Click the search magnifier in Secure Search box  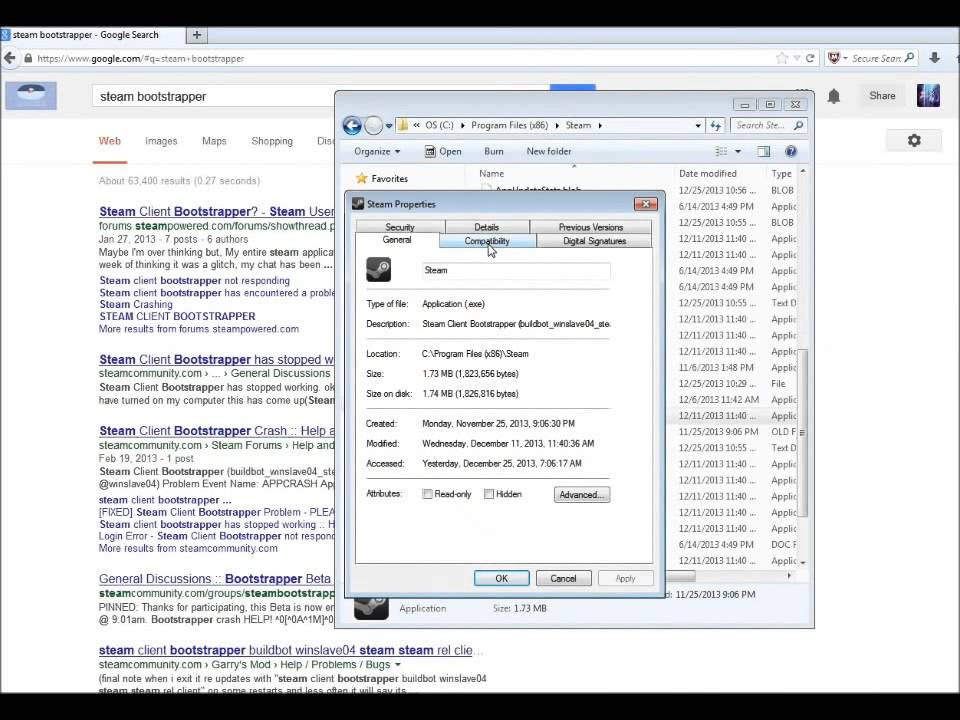[909, 58]
